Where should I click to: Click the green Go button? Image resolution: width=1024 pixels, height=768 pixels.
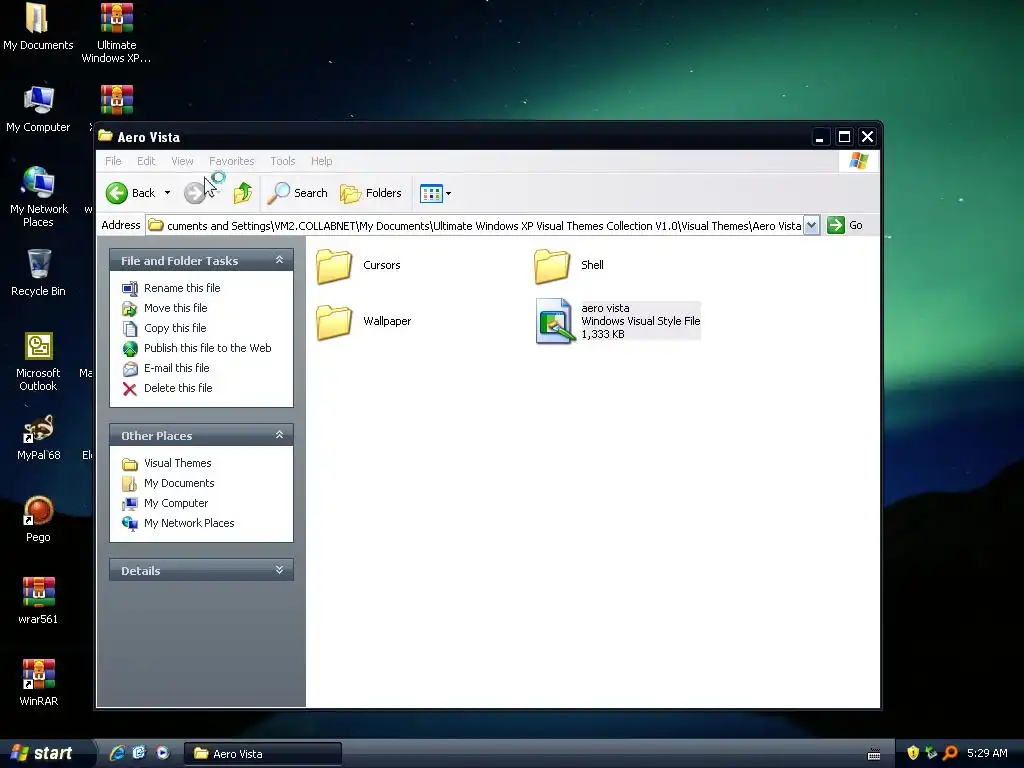[x=845, y=225]
